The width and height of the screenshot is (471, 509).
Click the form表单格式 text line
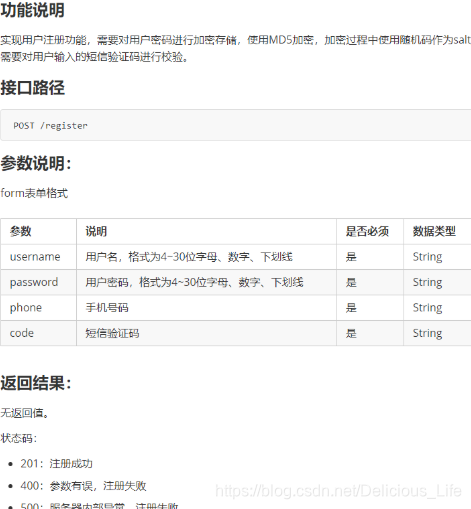[x=34, y=193]
